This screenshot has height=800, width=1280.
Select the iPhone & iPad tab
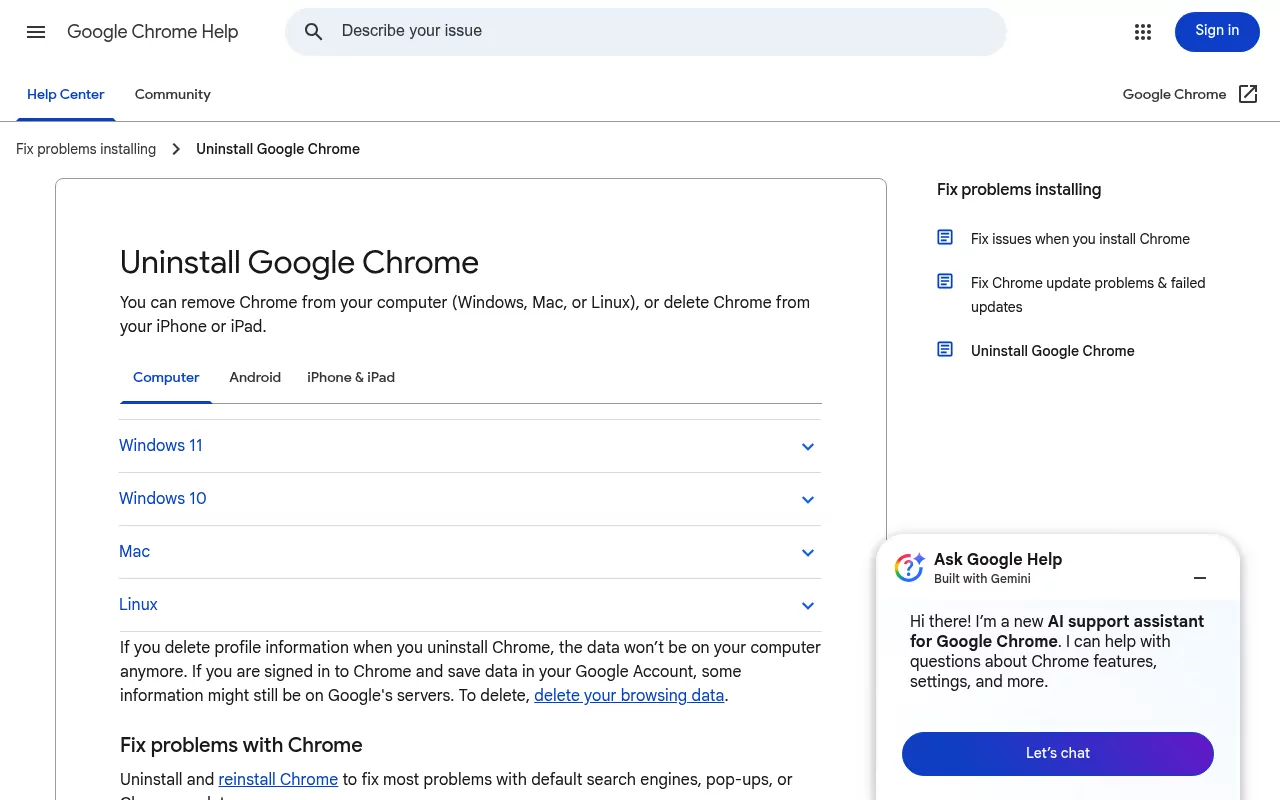pos(351,378)
